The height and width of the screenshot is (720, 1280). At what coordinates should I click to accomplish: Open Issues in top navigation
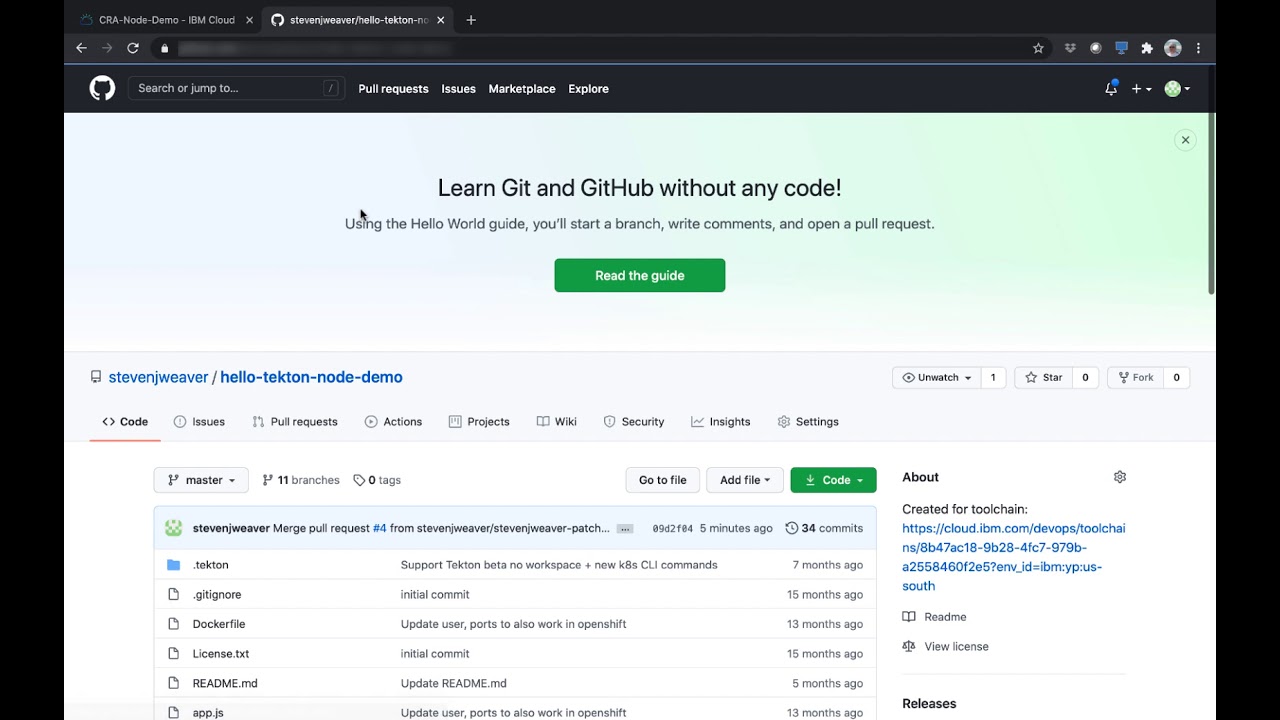point(458,89)
